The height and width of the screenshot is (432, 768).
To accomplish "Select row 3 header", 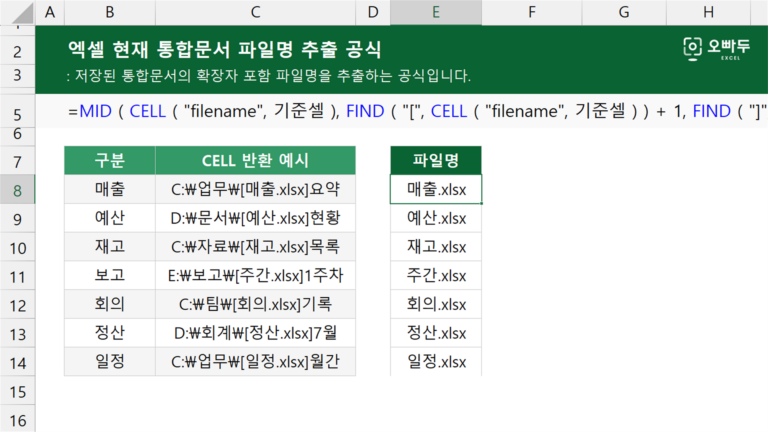I will pos(18,76).
